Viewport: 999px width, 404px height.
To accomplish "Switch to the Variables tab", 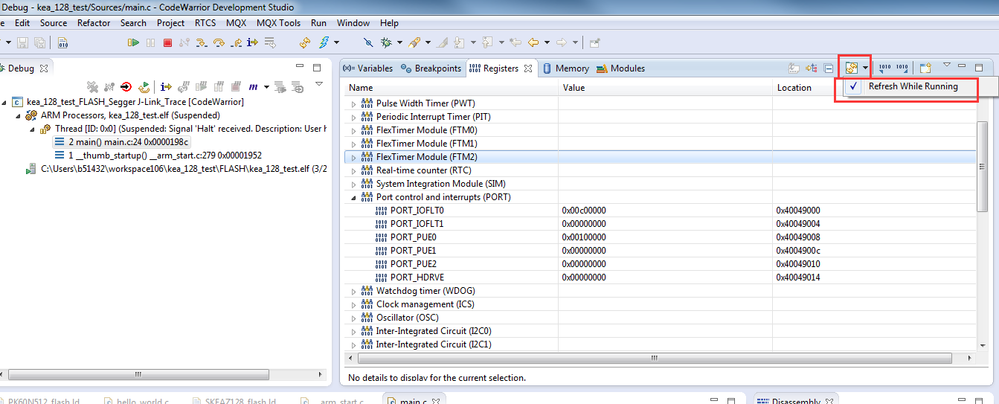I will (368, 68).
